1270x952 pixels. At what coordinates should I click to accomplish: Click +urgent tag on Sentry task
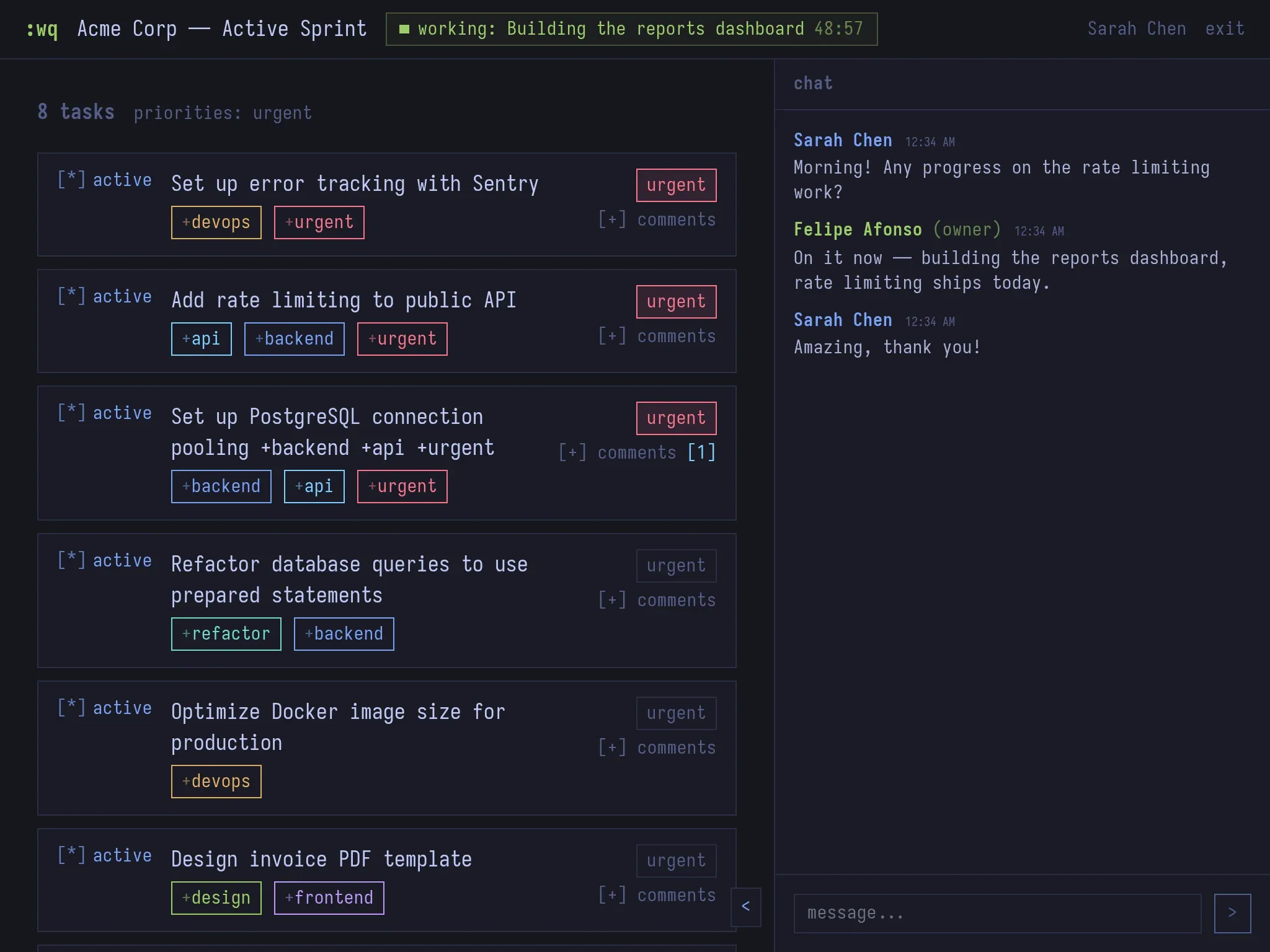point(319,223)
